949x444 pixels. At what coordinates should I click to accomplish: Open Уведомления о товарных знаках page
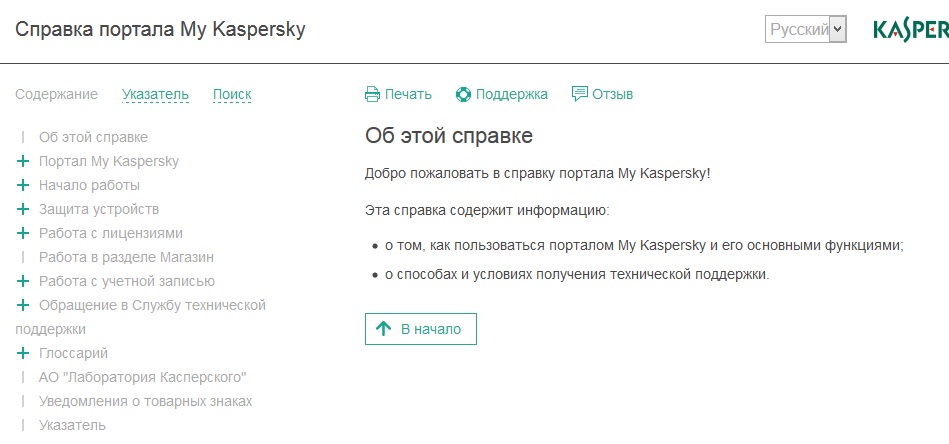coord(145,401)
